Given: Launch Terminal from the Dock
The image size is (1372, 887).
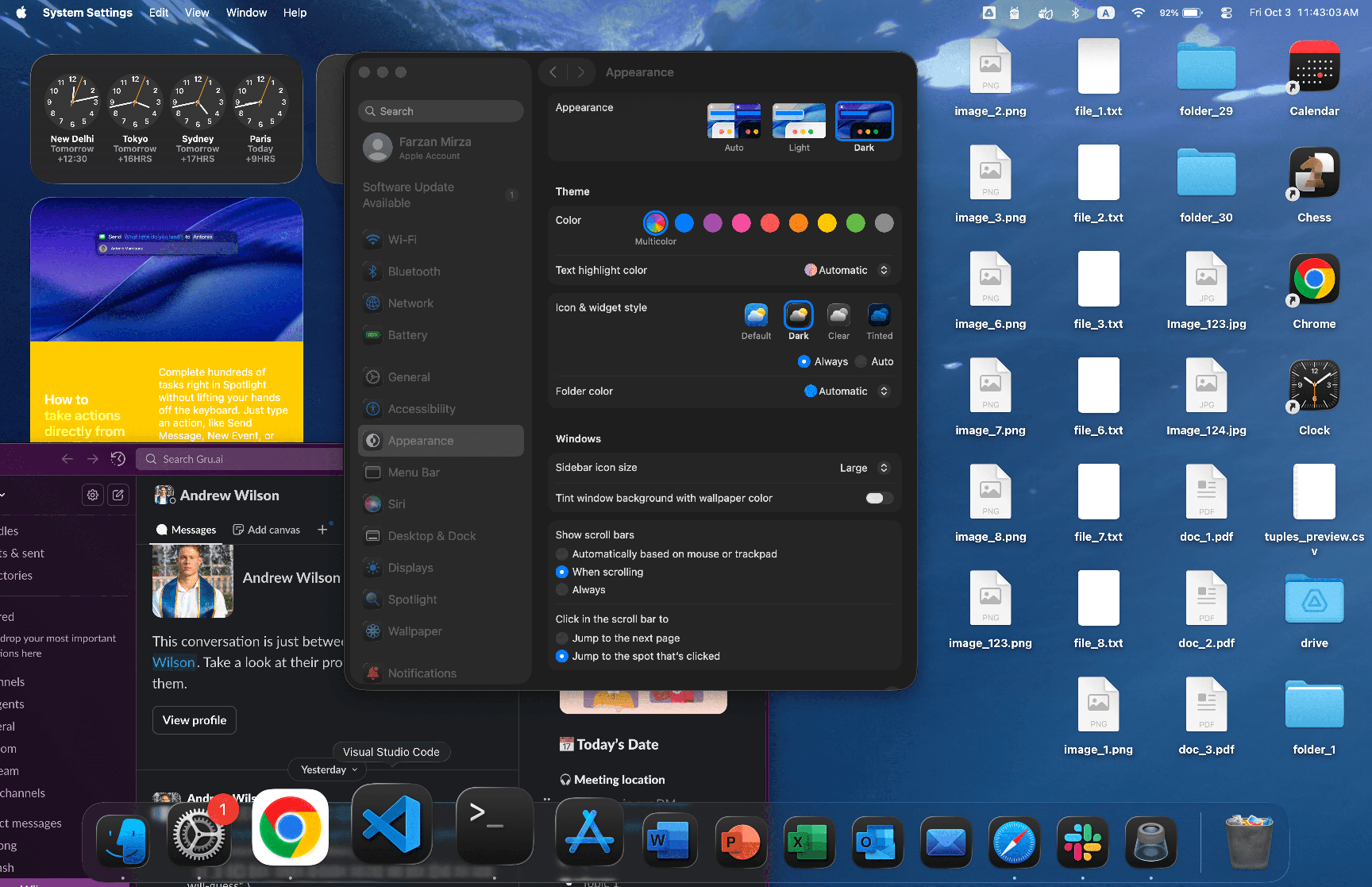Looking at the screenshot, I should coord(494,826).
